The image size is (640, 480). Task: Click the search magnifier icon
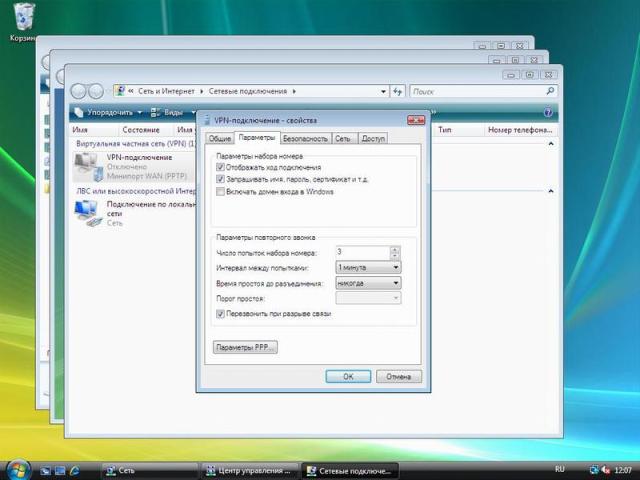550,91
